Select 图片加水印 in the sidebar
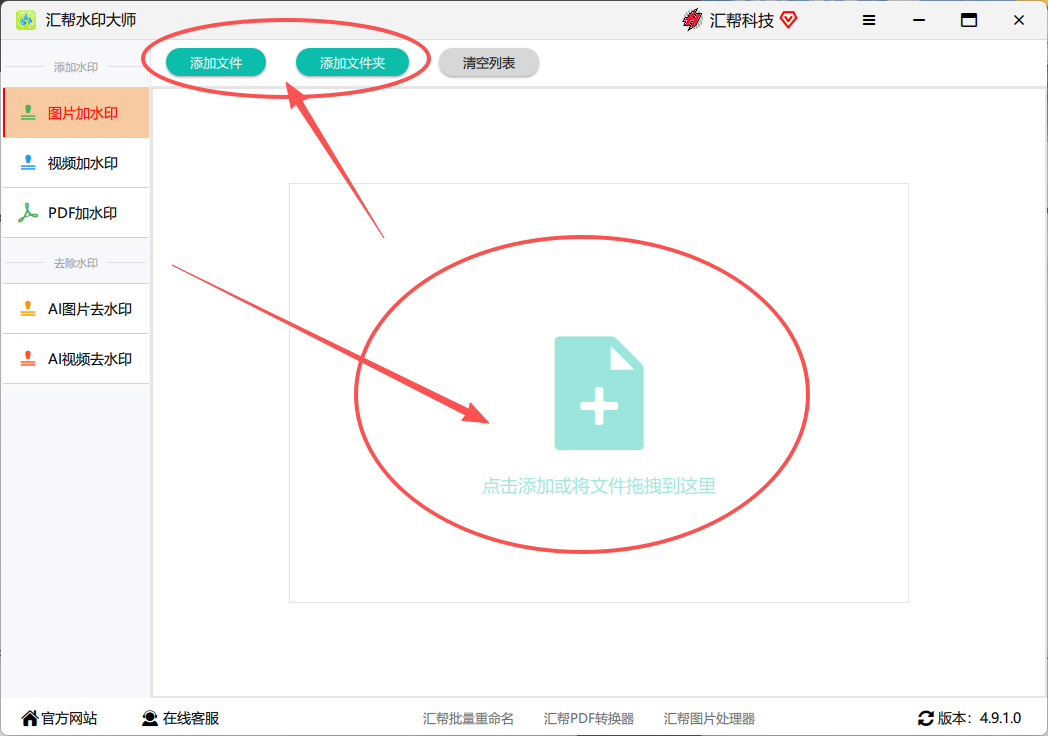The height and width of the screenshot is (736, 1048). [76, 113]
